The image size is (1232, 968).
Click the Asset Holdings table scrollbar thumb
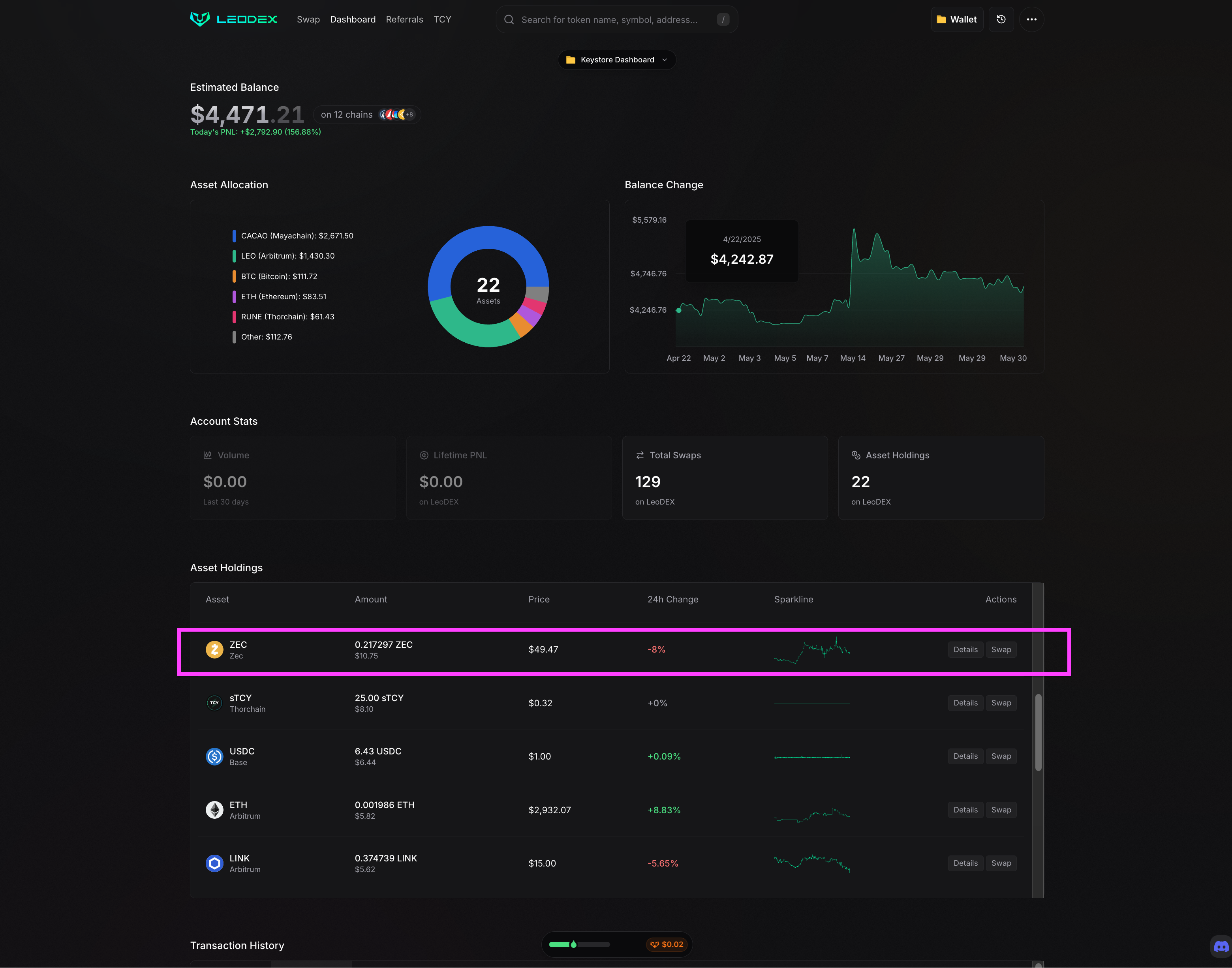(1038, 732)
